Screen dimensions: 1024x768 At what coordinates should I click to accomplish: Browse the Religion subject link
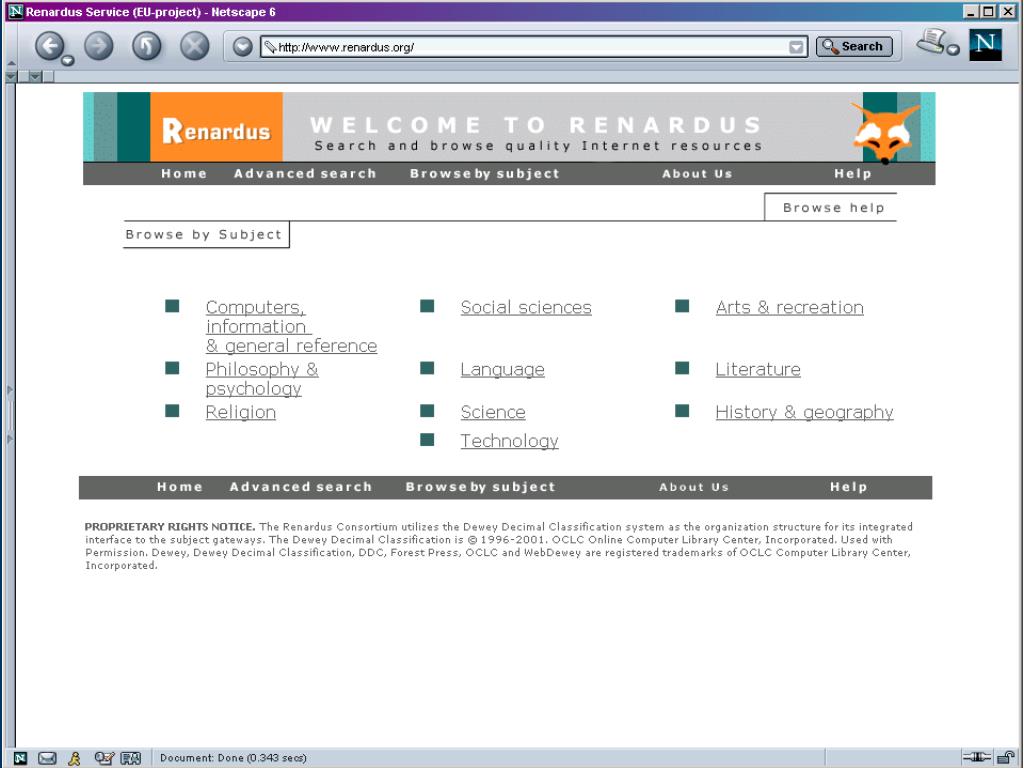tap(240, 413)
